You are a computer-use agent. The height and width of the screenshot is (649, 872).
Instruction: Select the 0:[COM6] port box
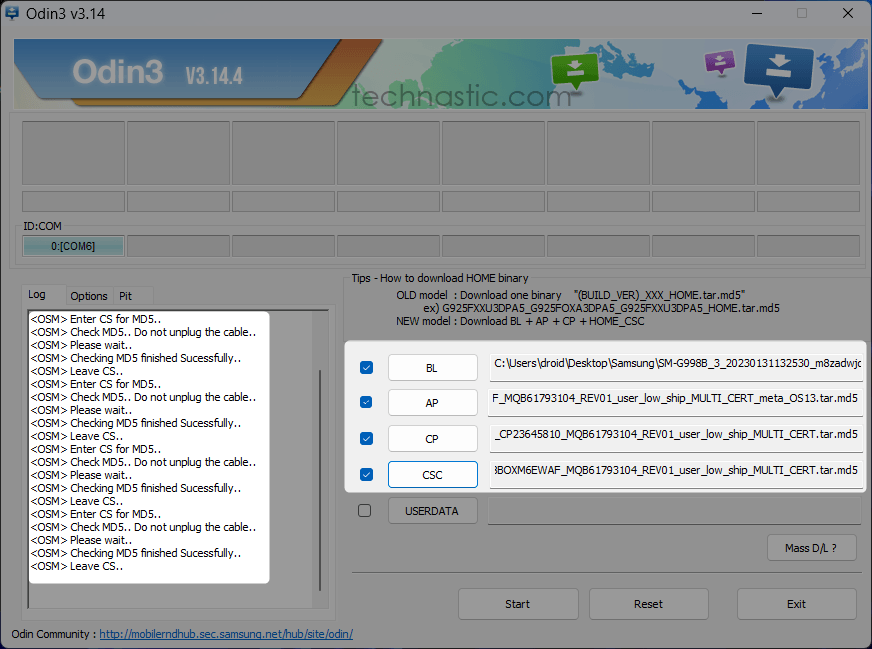coord(73,246)
